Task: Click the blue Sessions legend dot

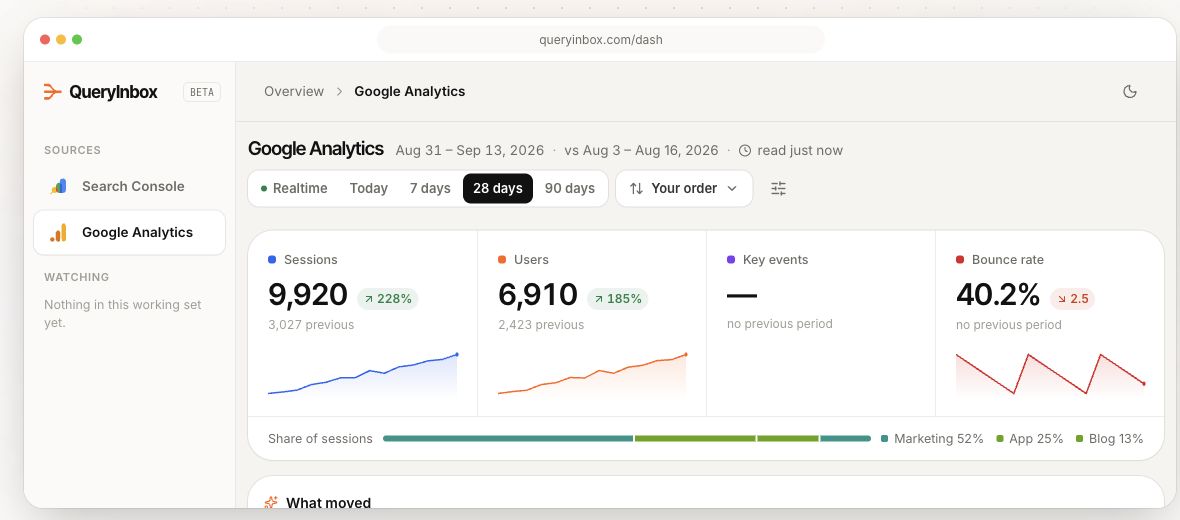Action: (x=272, y=260)
